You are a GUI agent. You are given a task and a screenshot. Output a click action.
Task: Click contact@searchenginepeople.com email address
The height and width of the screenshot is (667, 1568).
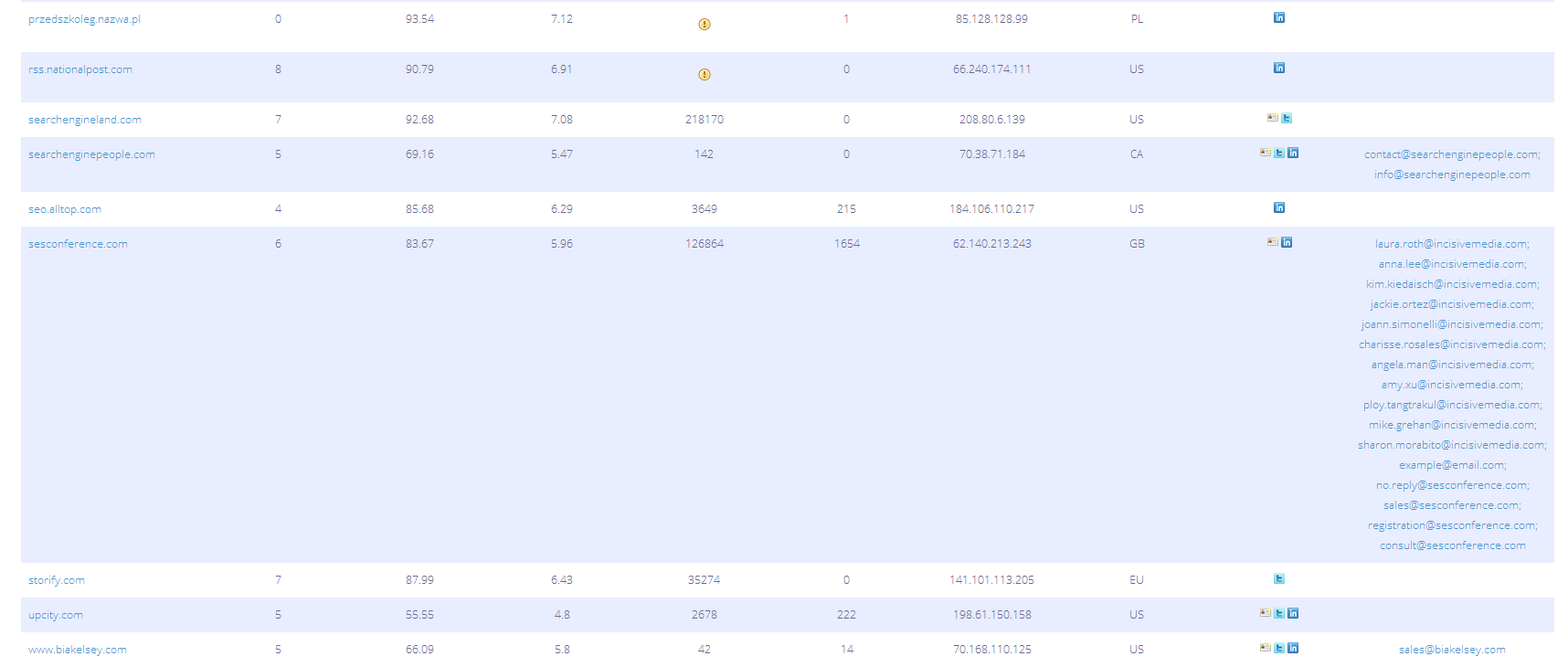pyautogui.click(x=1451, y=154)
